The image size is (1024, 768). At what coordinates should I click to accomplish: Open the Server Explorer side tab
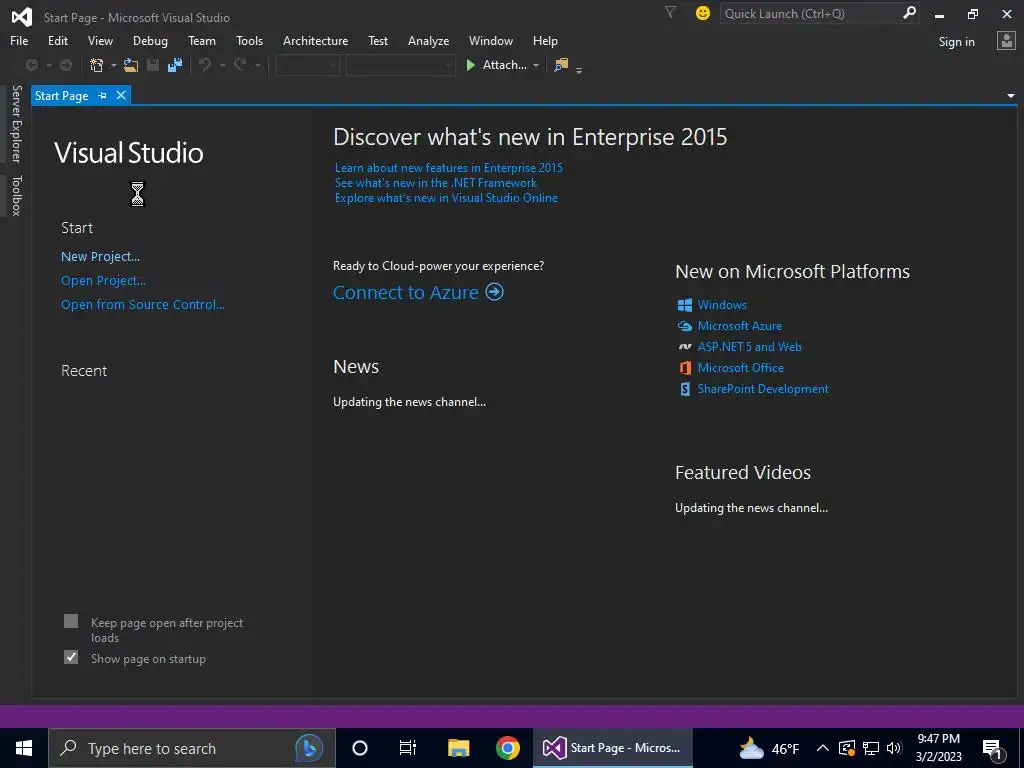tap(16, 124)
